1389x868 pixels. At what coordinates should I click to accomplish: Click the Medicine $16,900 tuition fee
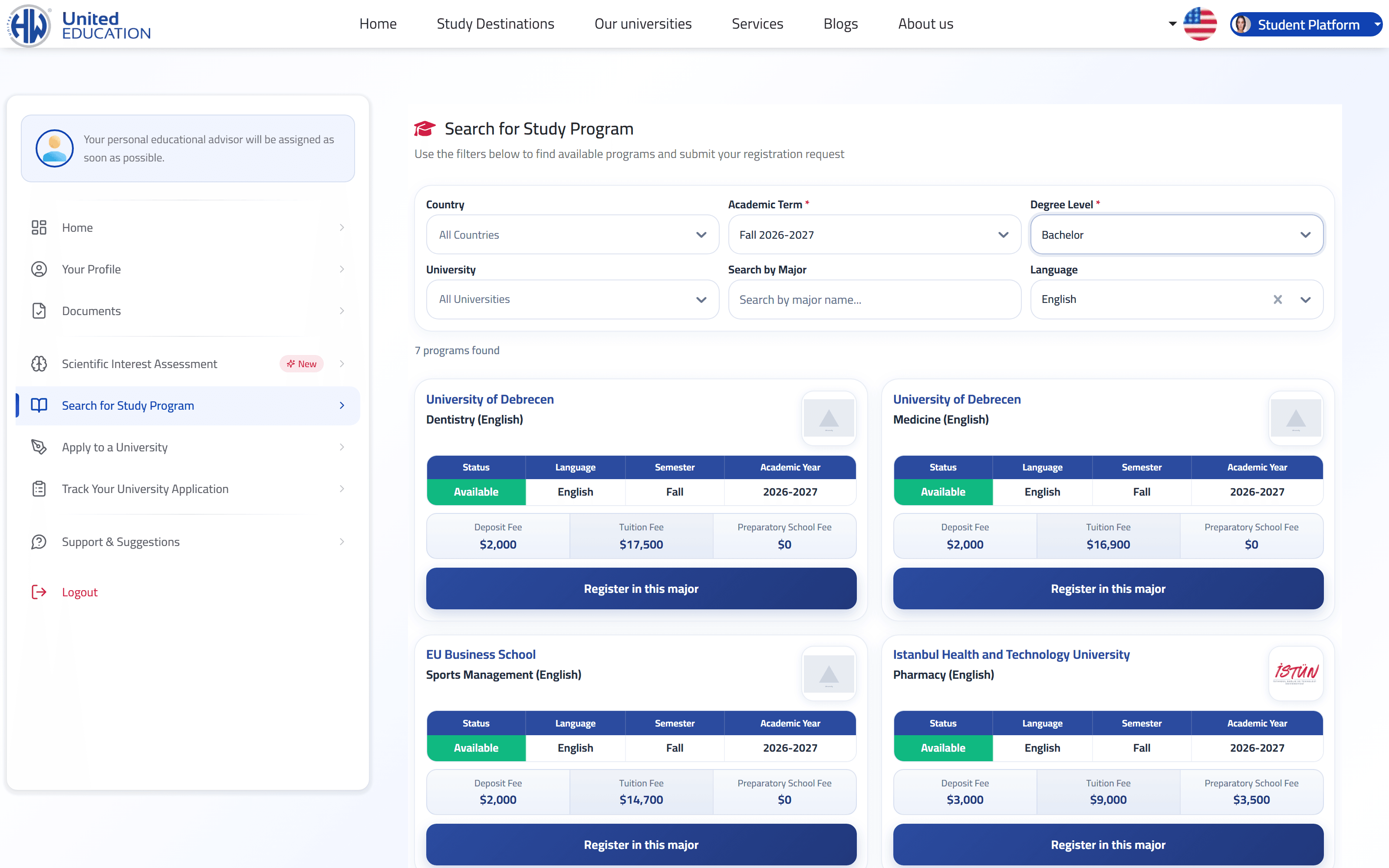[1108, 544]
